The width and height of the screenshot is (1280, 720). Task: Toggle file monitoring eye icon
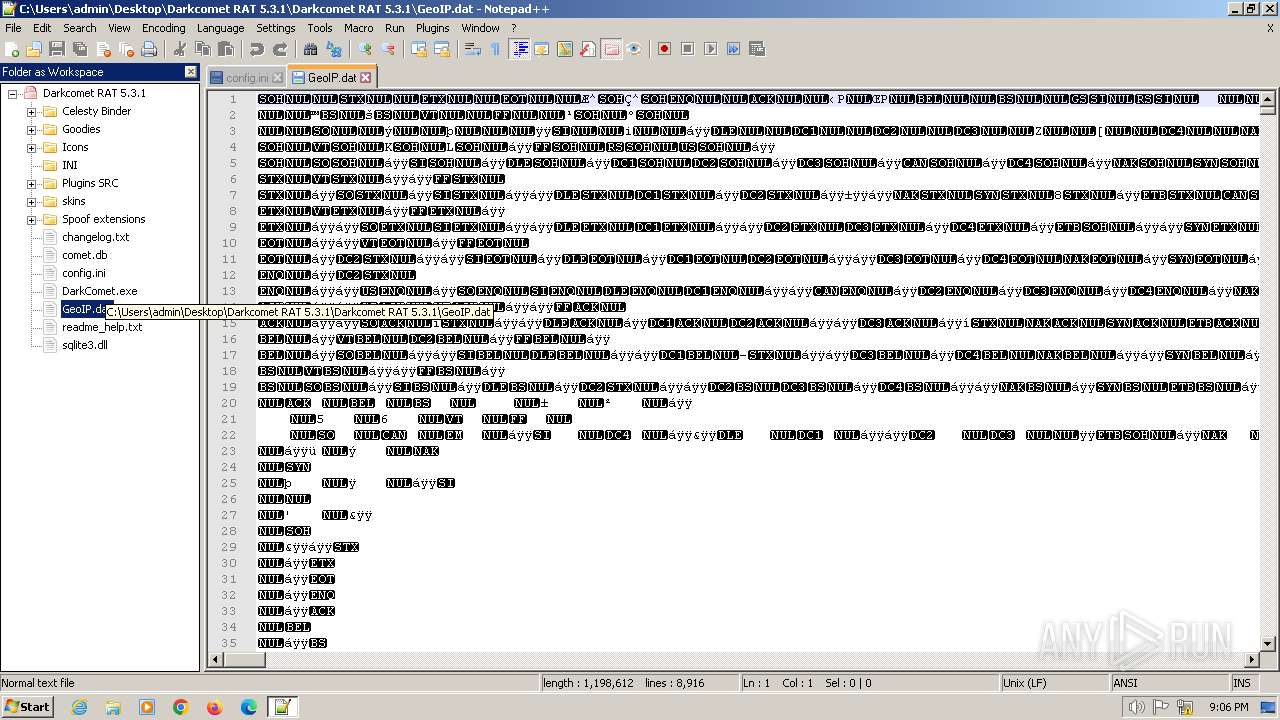click(634, 49)
